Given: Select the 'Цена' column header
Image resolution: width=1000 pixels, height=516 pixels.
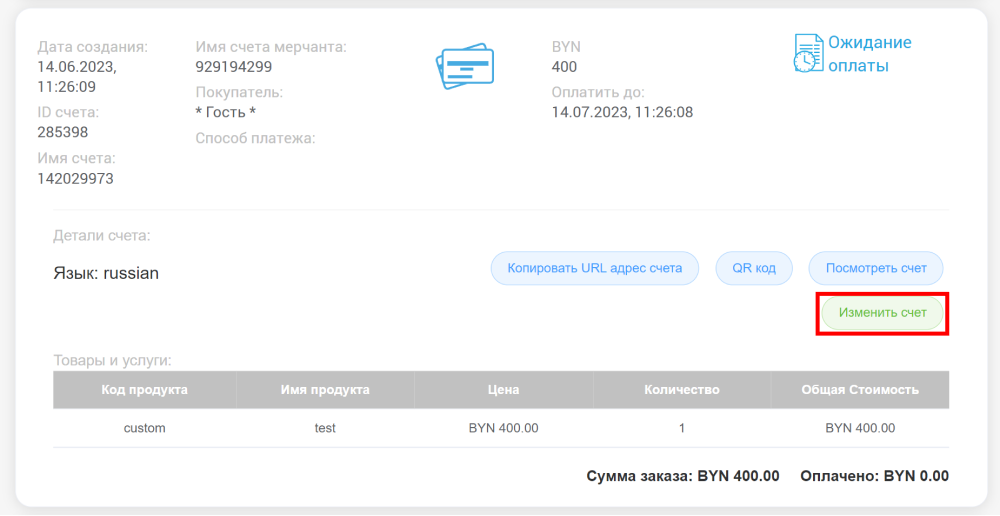Looking at the screenshot, I should pos(503,390).
